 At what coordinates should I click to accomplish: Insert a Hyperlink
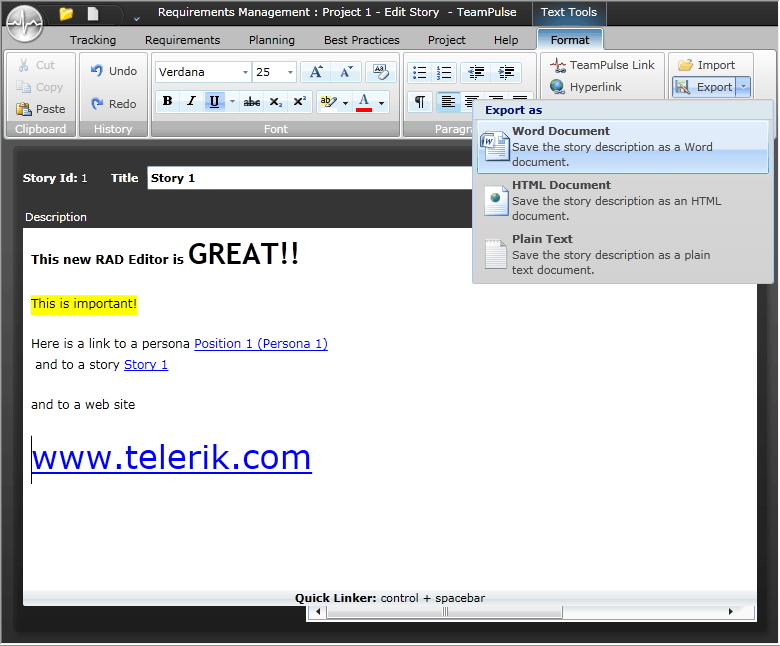click(x=586, y=87)
